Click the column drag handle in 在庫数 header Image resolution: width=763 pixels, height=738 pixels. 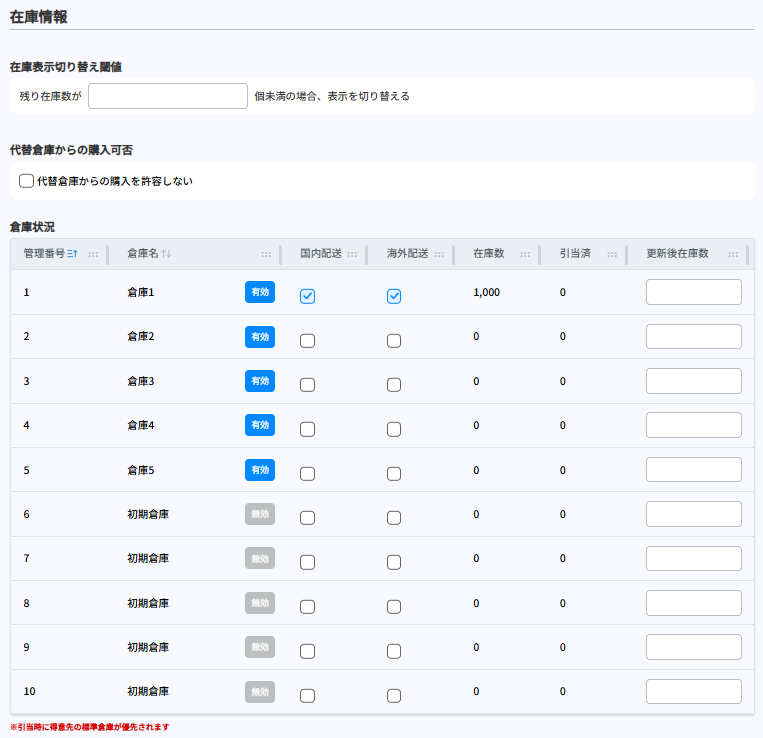525,254
